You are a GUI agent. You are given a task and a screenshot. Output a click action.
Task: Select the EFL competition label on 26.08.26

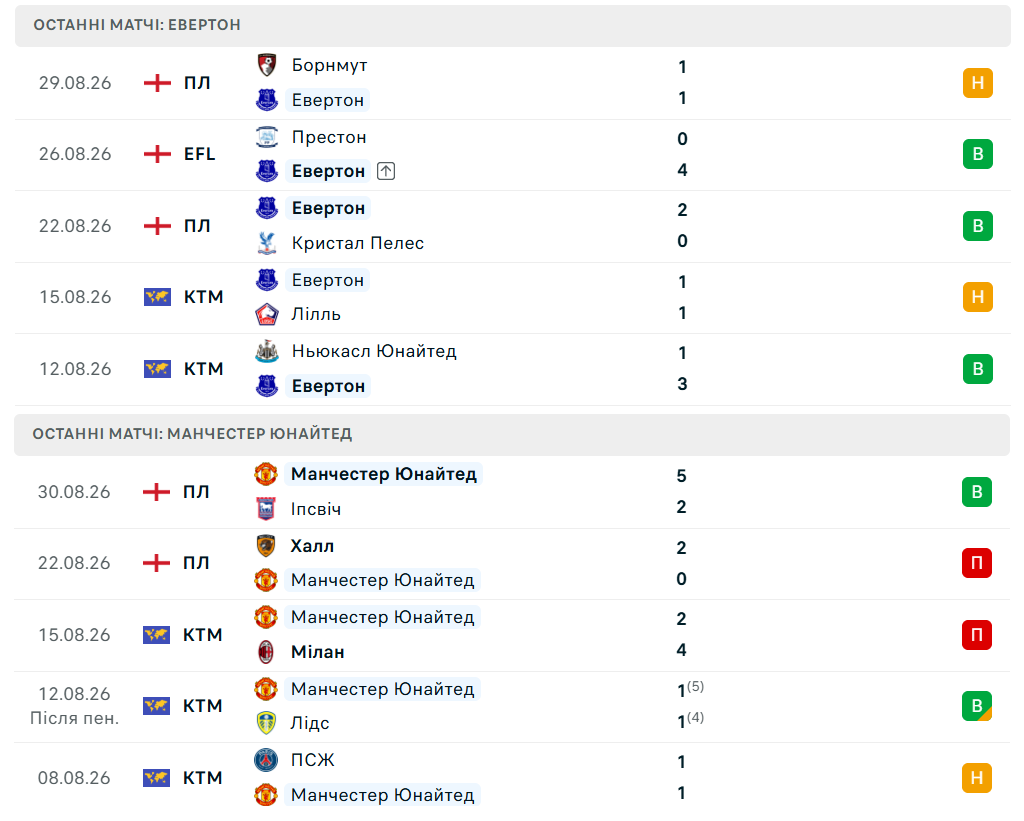[x=199, y=154]
